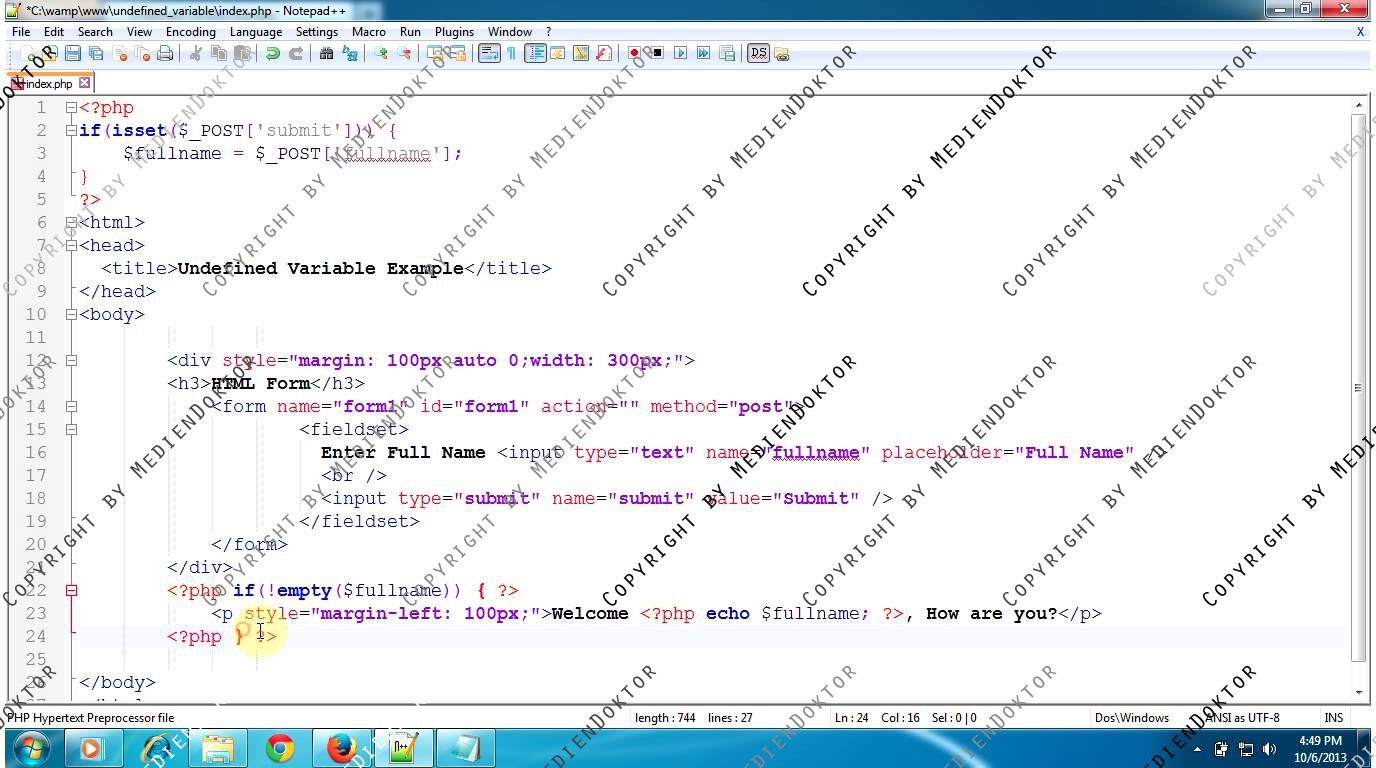1376x768 pixels.
Task: Click the Undo arrow in toolbar
Action: pos(272,54)
